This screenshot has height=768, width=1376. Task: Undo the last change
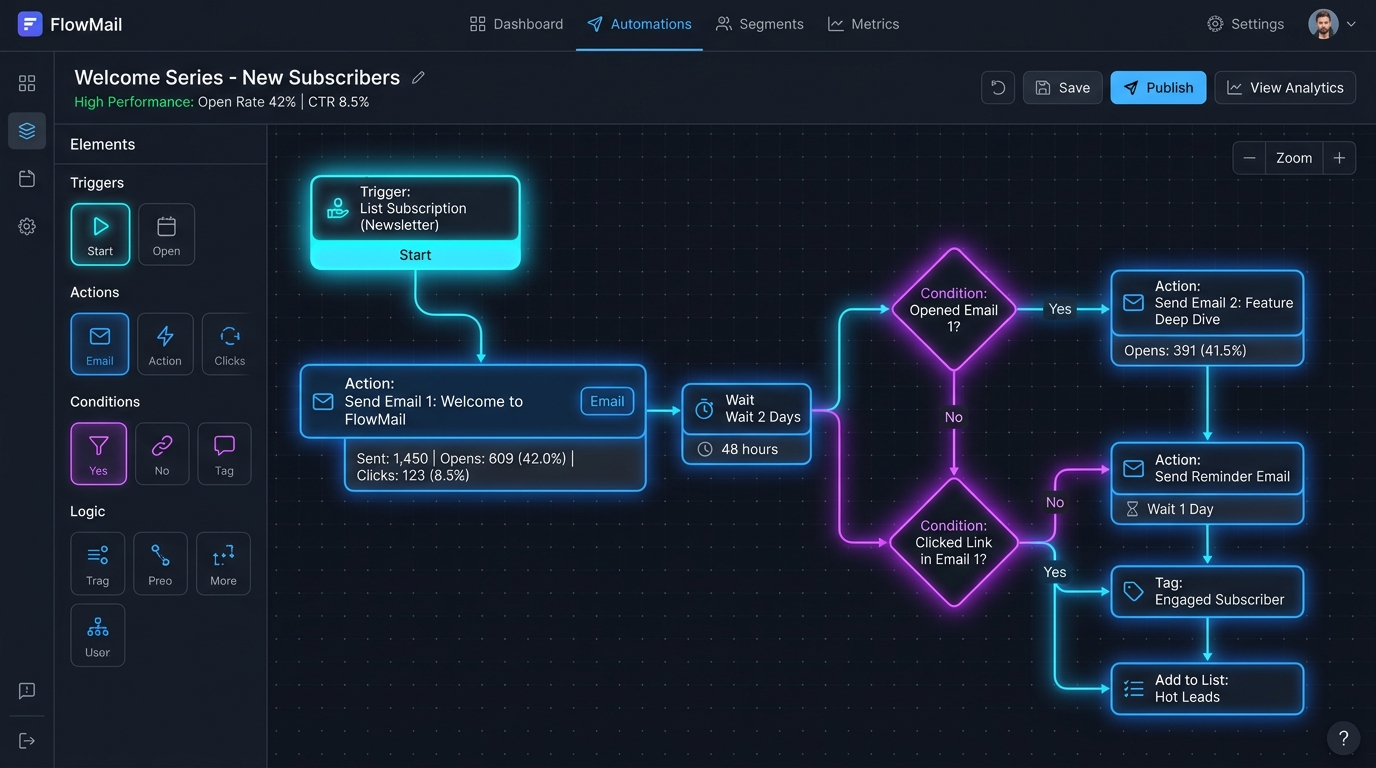(x=998, y=88)
